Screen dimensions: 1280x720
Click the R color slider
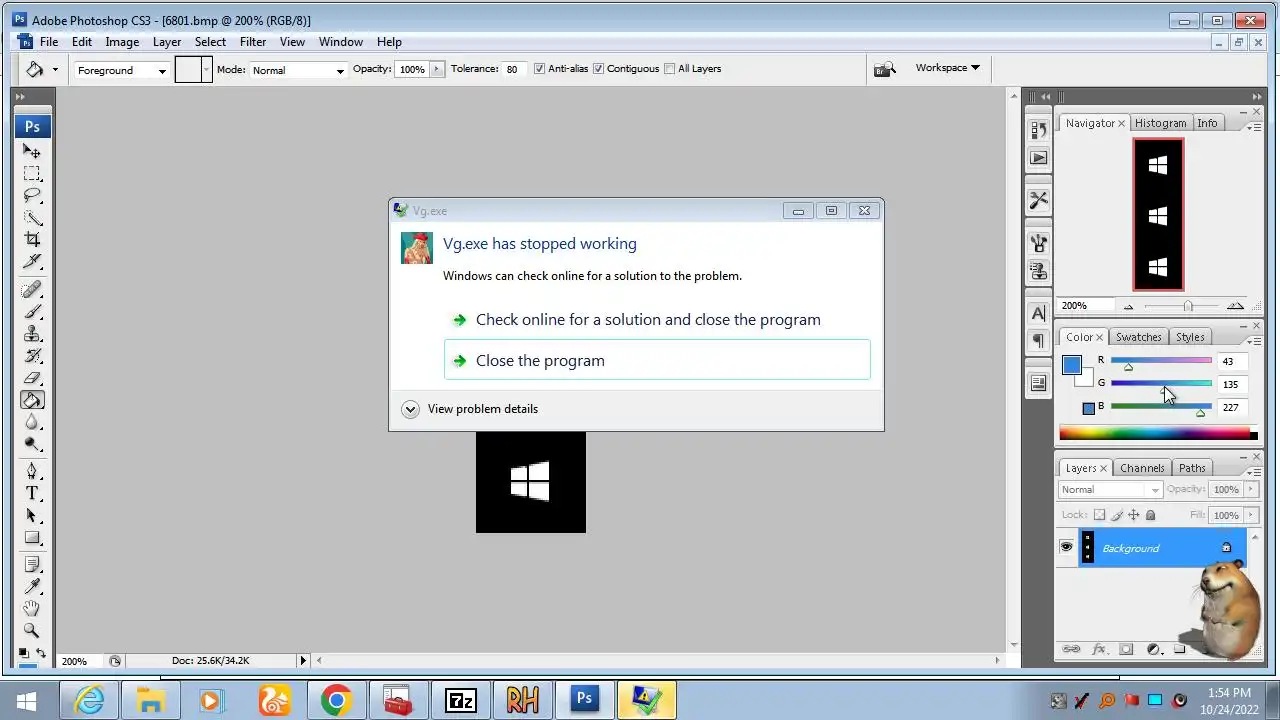(x=1161, y=361)
